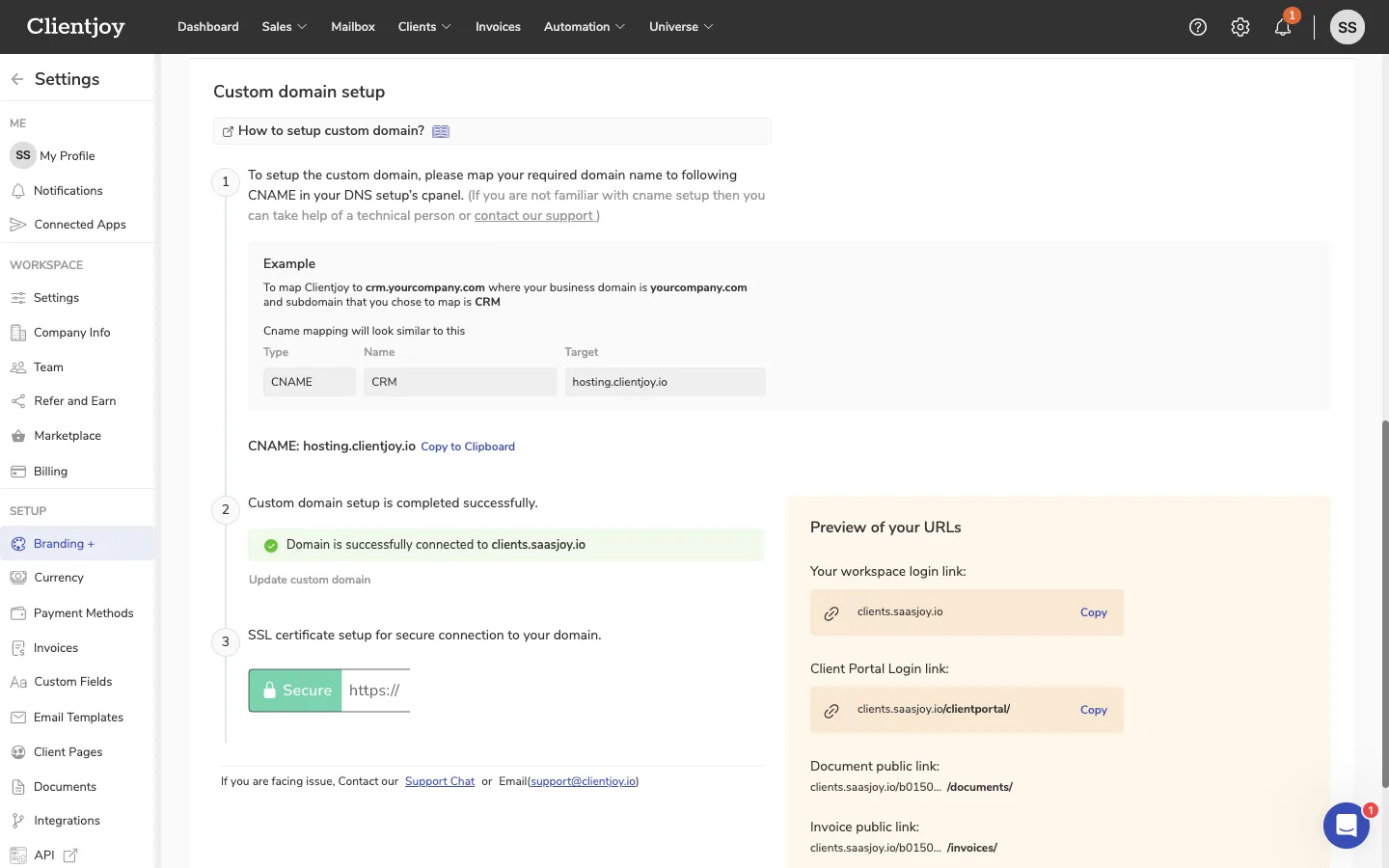This screenshot has height=868, width=1389.
Task: Open Invoices in the top navigation
Action: pos(498,27)
